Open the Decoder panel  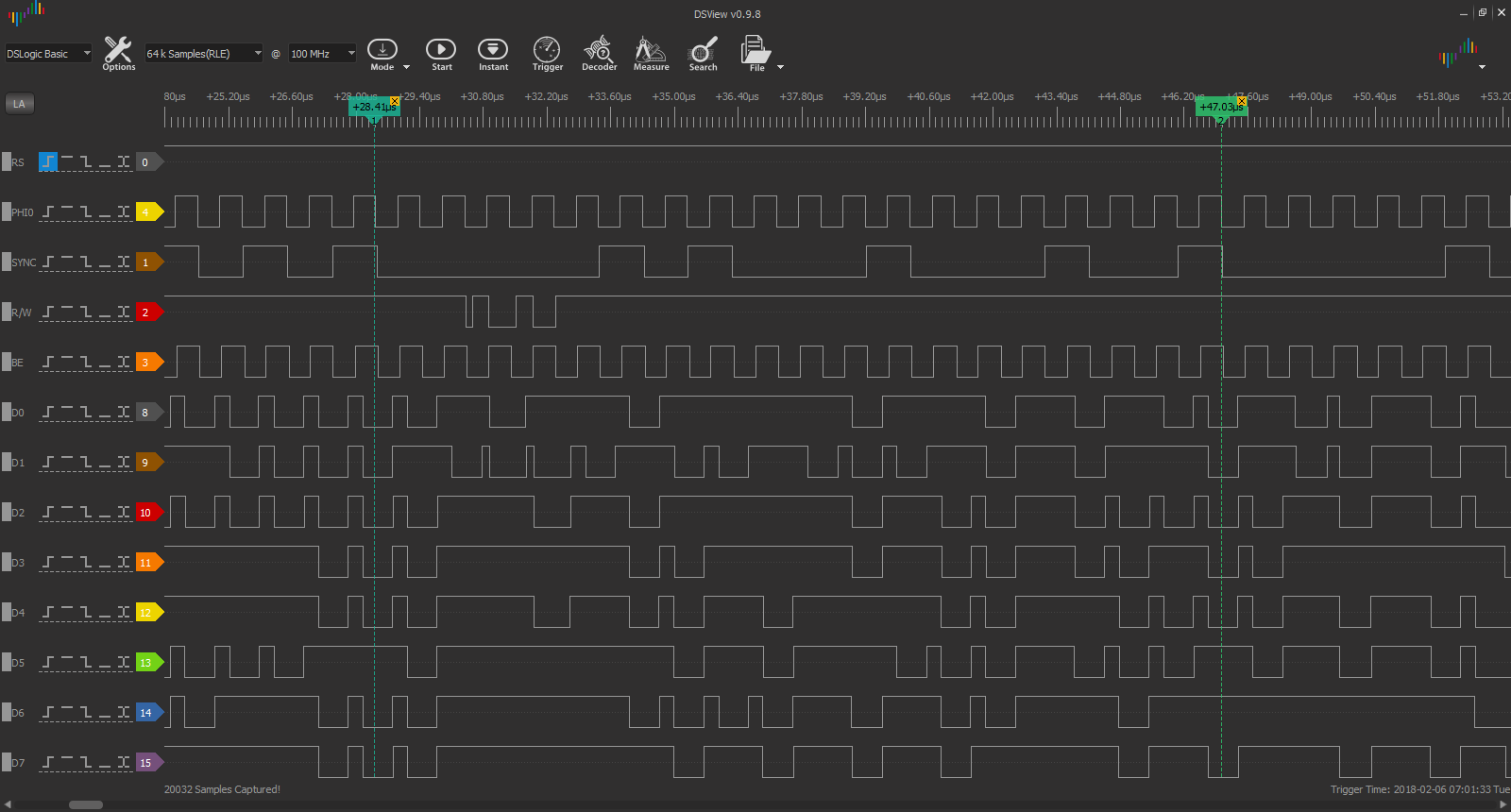pos(599,54)
